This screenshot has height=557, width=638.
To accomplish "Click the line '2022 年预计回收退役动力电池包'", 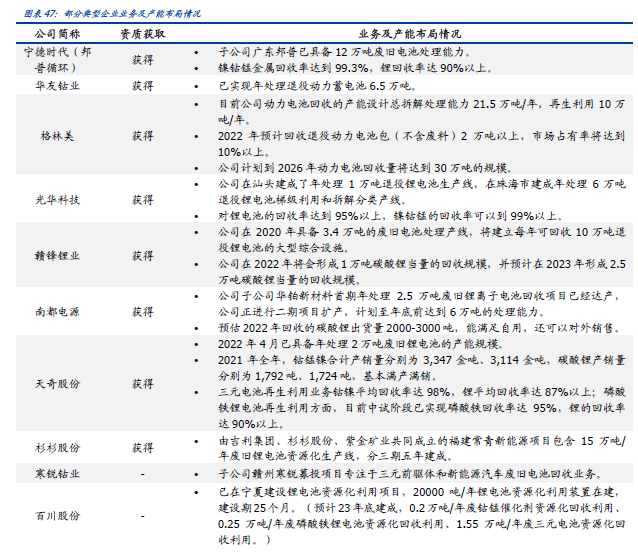I will click(422, 136).
